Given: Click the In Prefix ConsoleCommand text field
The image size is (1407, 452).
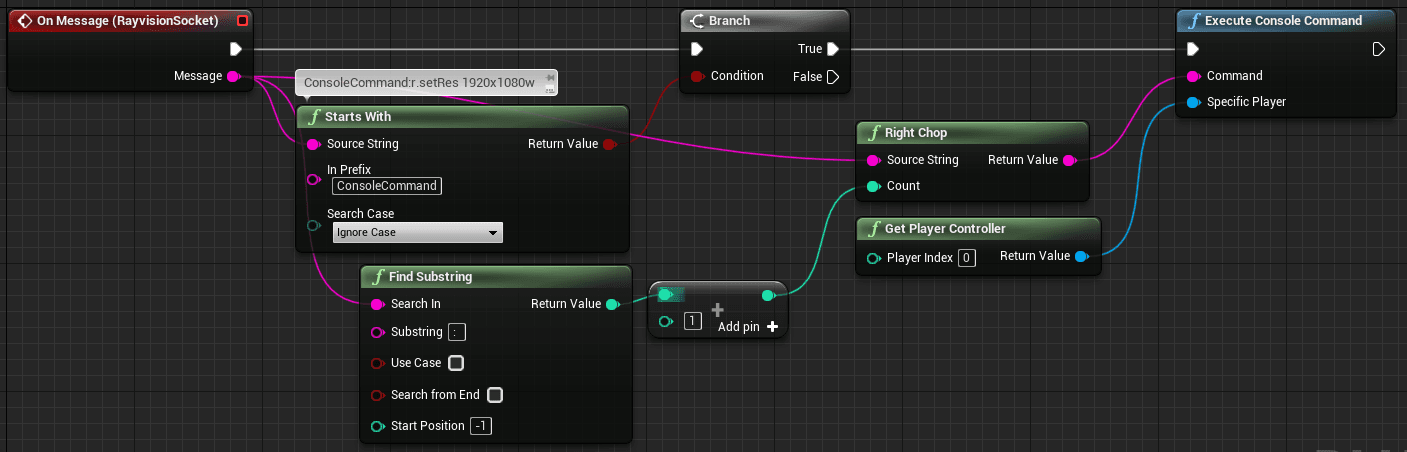Looking at the screenshot, I should [x=386, y=186].
